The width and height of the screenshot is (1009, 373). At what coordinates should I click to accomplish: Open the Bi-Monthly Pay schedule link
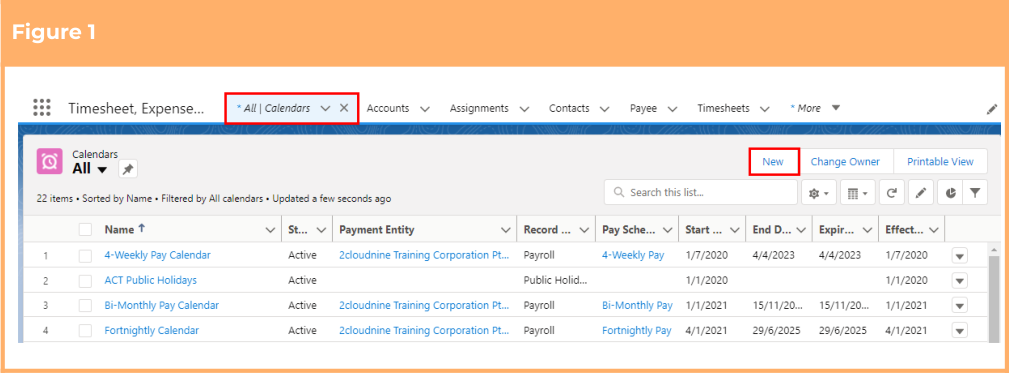pyautogui.click(x=637, y=305)
